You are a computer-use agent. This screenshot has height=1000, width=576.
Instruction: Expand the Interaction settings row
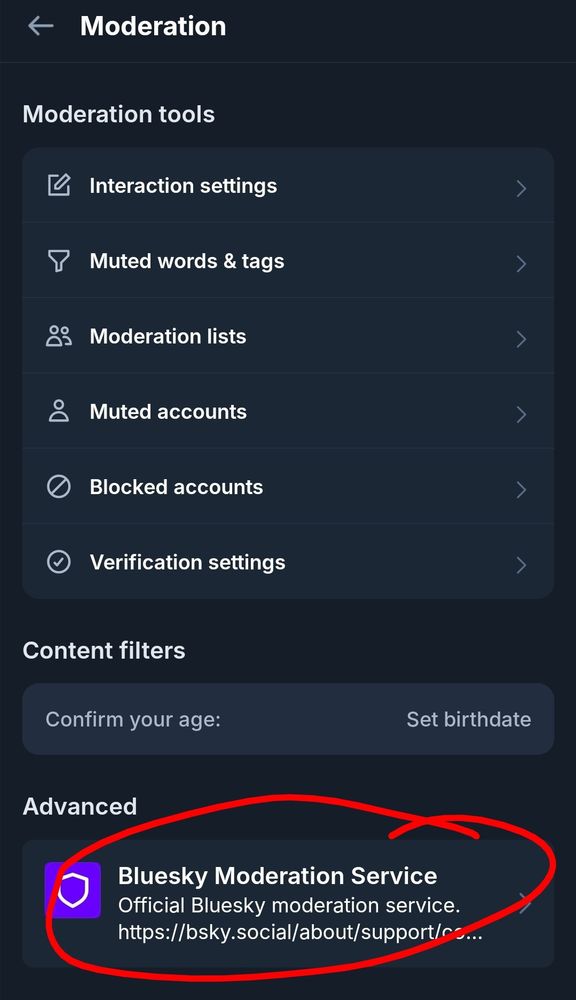tap(288, 185)
